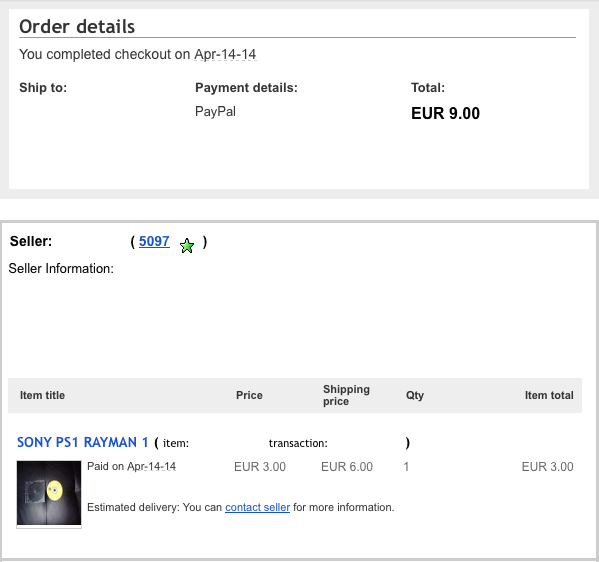599x562 pixels.
Task: Click the checkout date Apr-14-14
Action: (x=225, y=54)
